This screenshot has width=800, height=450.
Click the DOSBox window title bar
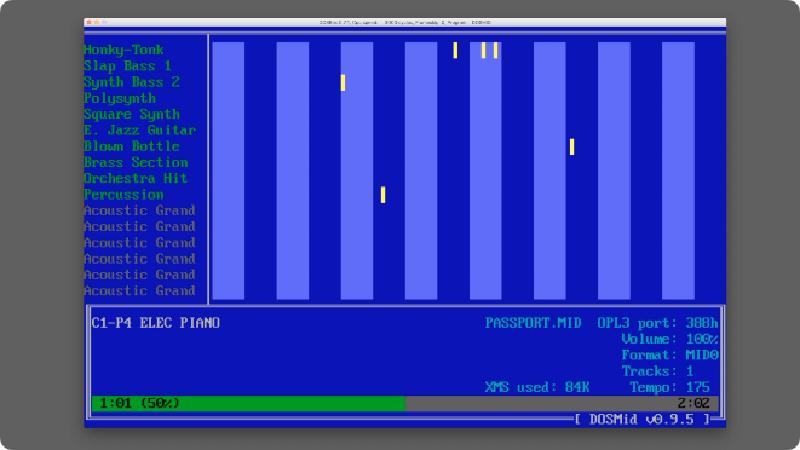400,22
